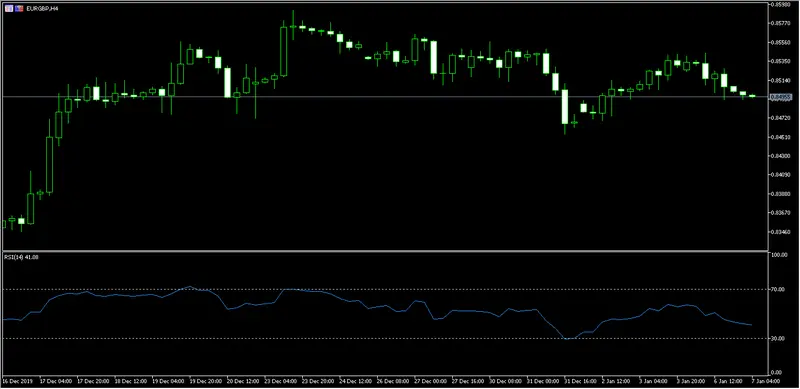The width and height of the screenshot is (800, 389).
Task: Click the 31 Dec 16:00 time axis label
Action: click(x=580, y=381)
